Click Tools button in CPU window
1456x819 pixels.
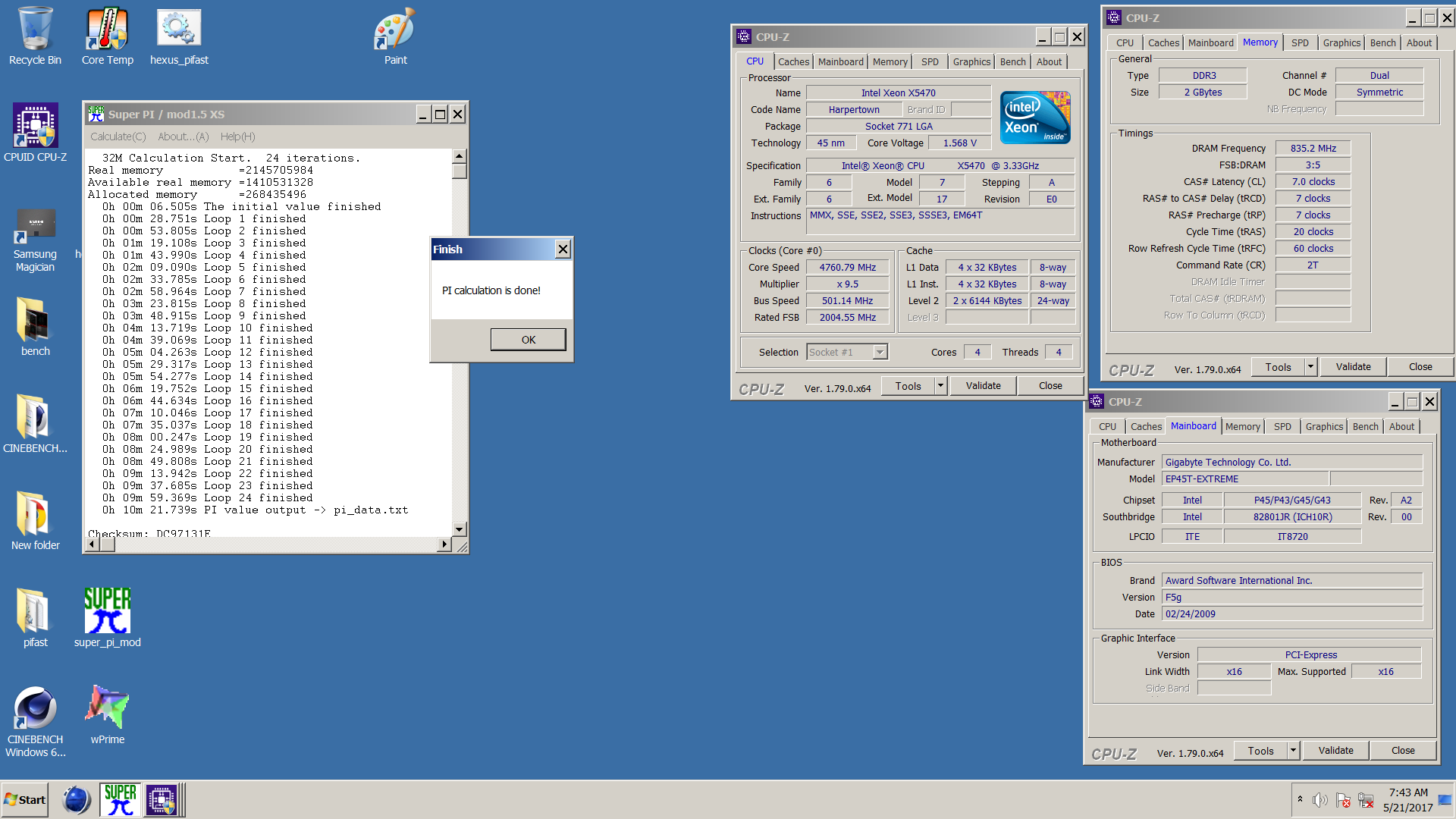coord(908,386)
